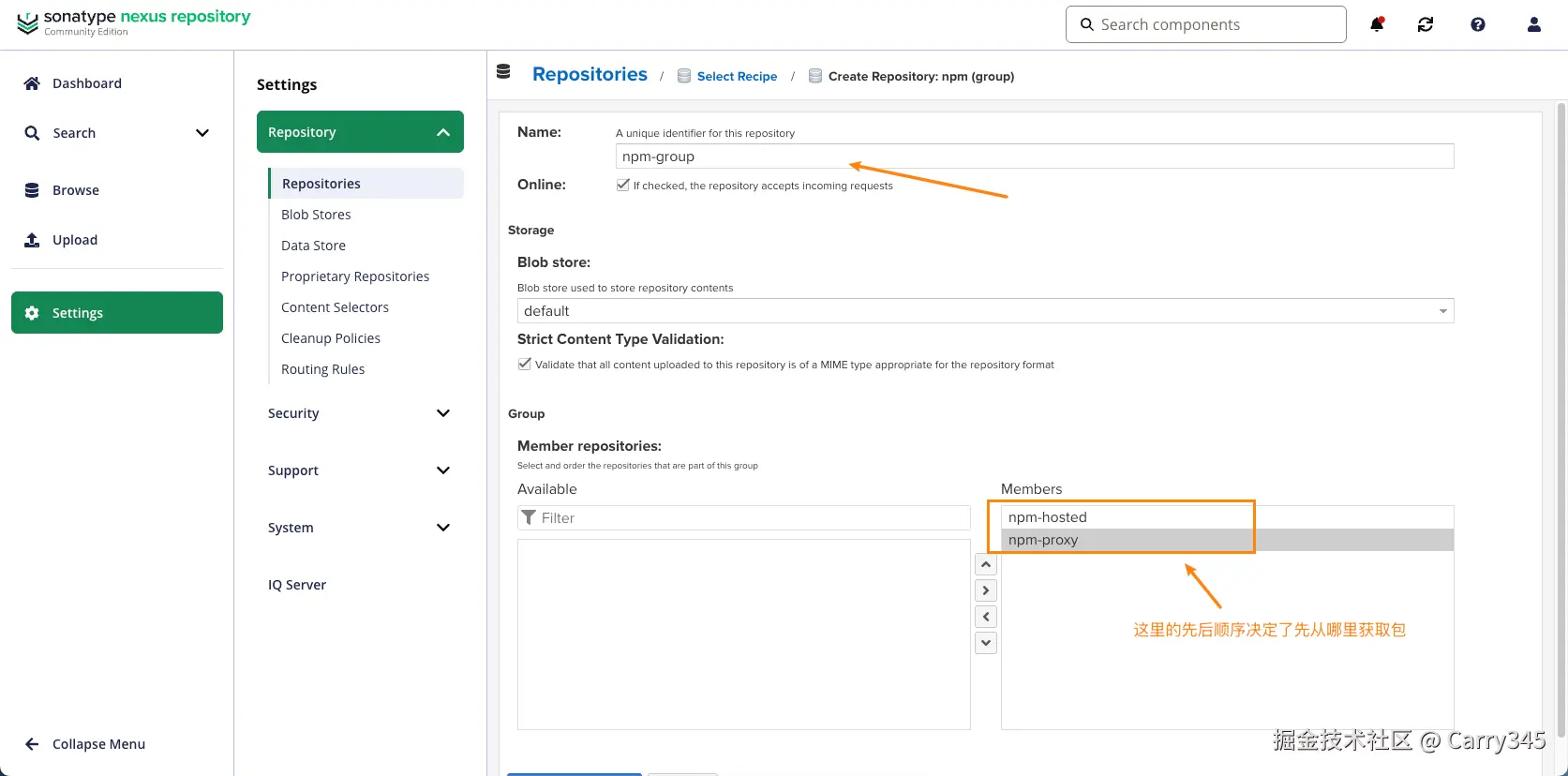The height and width of the screenshot is (776, 1568).
Task: Open the user account icon
Action: tap(1534, 24)
